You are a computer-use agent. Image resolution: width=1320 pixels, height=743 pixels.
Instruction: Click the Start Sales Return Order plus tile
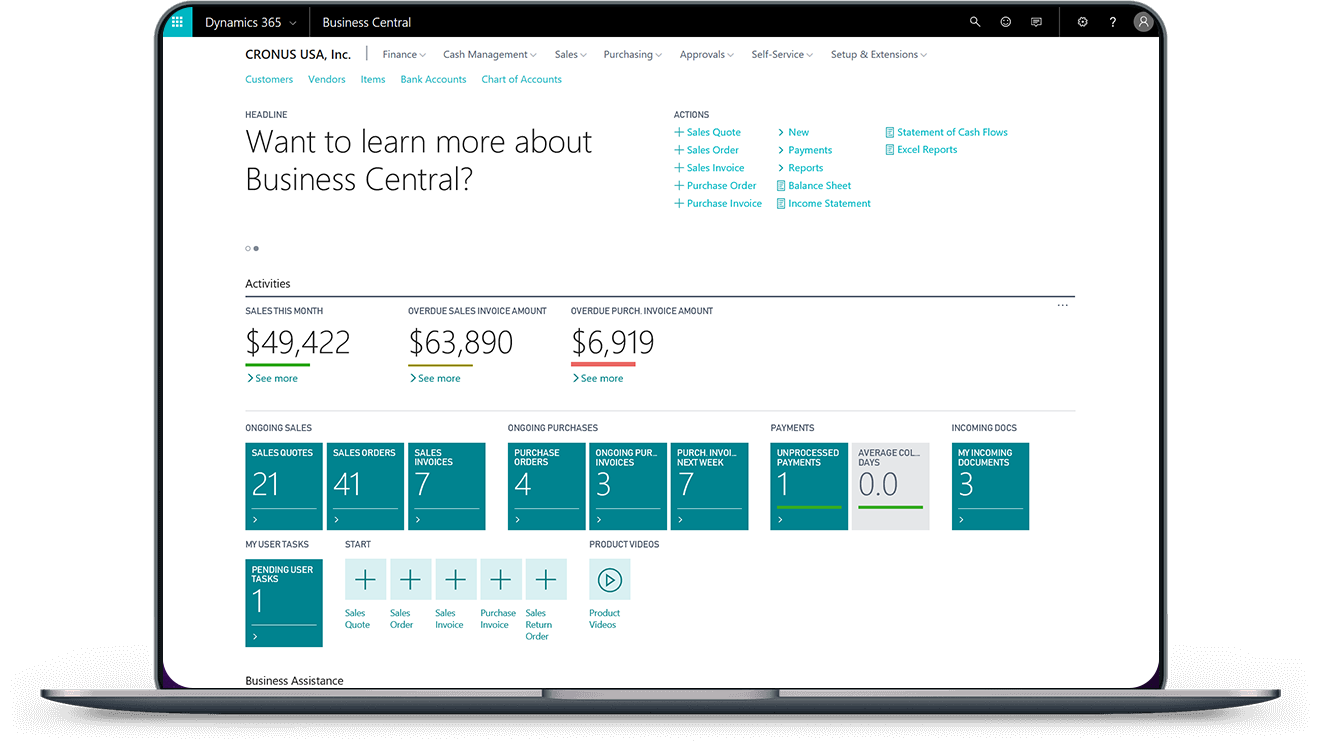pos(546,579)
